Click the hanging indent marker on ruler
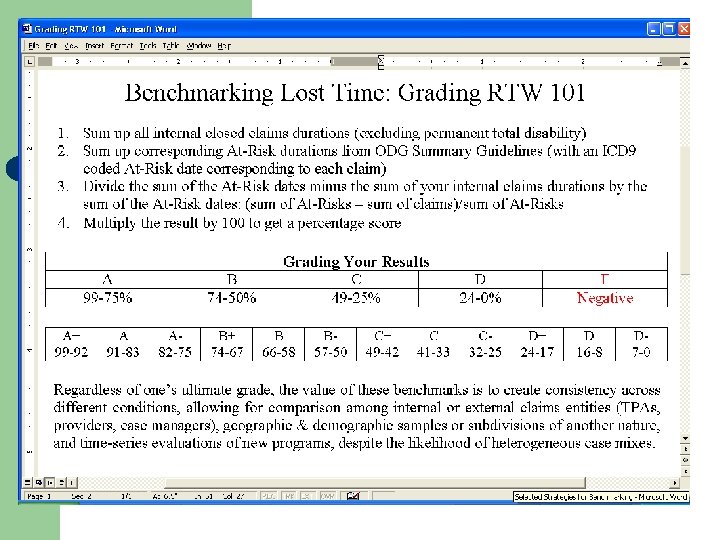Image resolution: width=720 pixels, height=540 pixels. click(x=381, y=64)
